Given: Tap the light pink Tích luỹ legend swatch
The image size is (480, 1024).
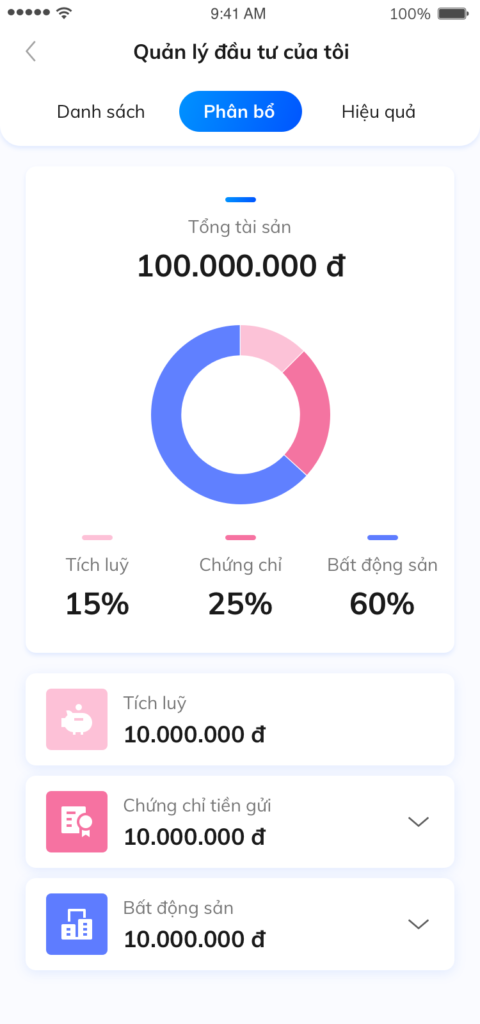Looking at the screenshot, I should 97,537.
